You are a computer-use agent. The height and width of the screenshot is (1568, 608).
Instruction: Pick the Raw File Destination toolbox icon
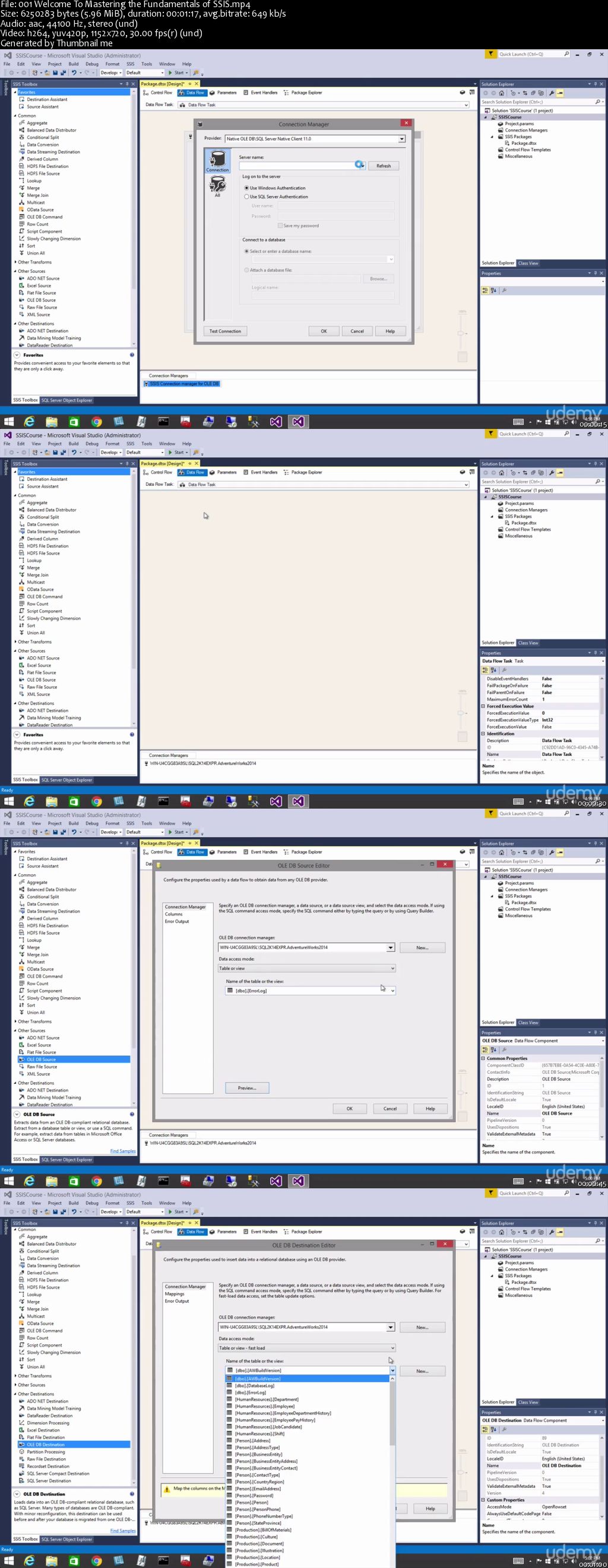22,1458
